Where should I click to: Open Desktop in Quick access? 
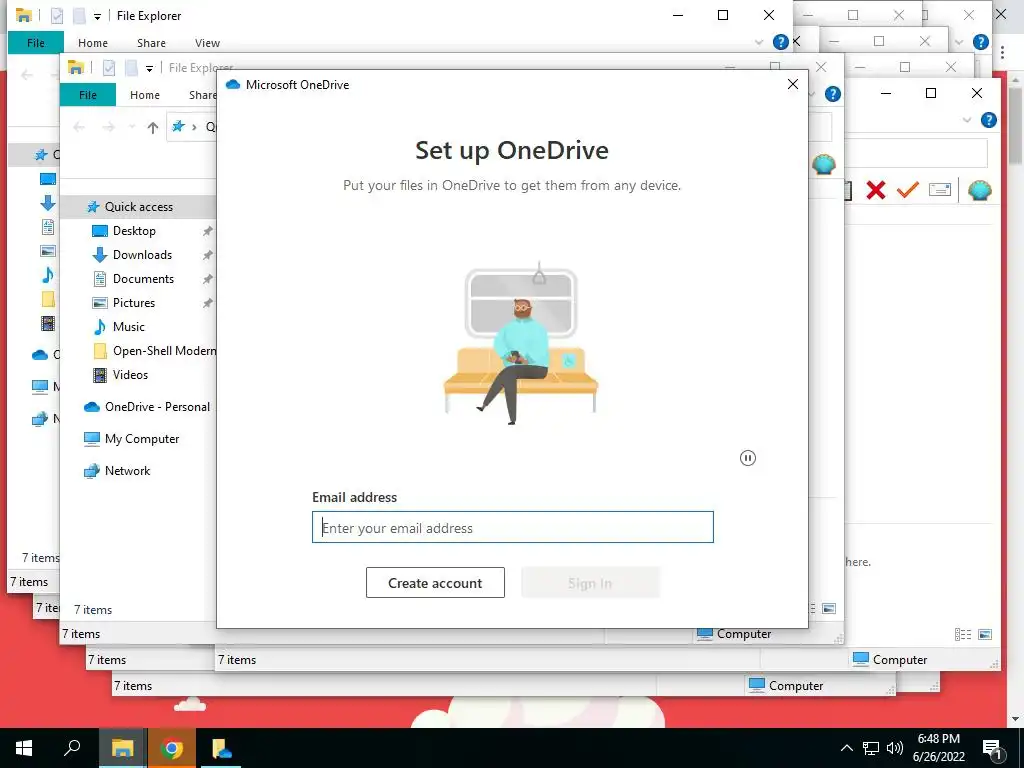[134, 231]
